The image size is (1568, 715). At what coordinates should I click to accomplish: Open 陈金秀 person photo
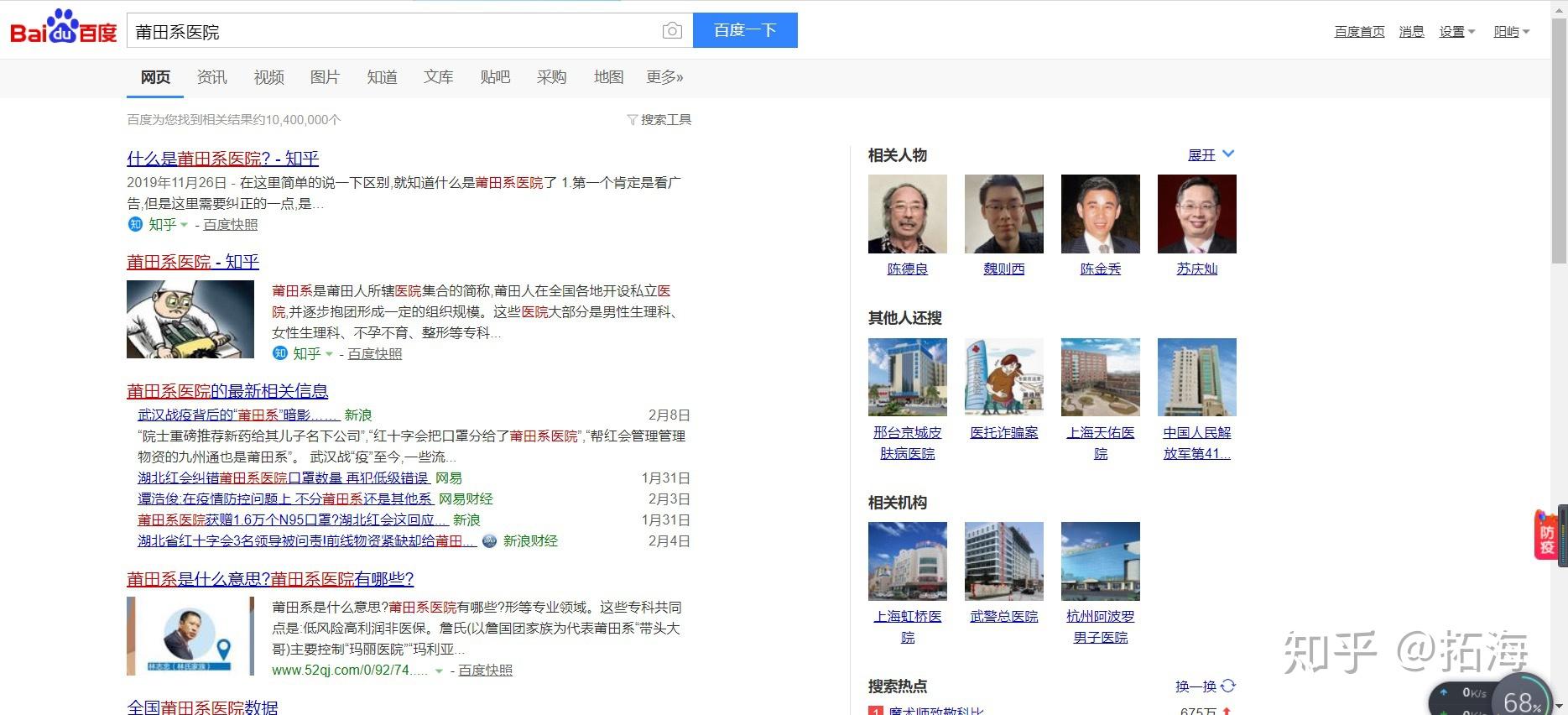[1101, 214]
